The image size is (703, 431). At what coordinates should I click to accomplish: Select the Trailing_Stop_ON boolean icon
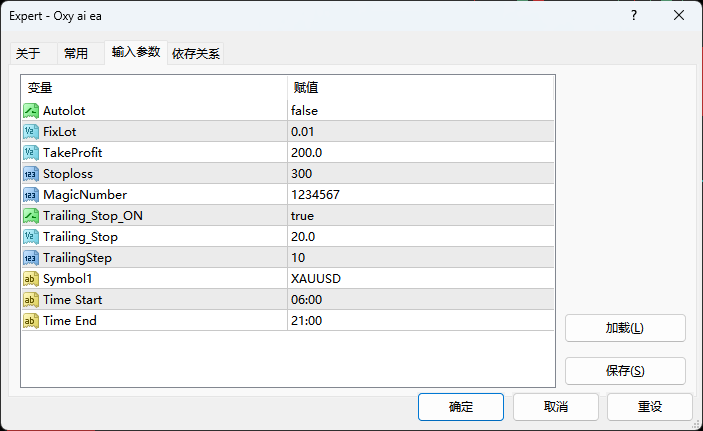coord(30,215)
